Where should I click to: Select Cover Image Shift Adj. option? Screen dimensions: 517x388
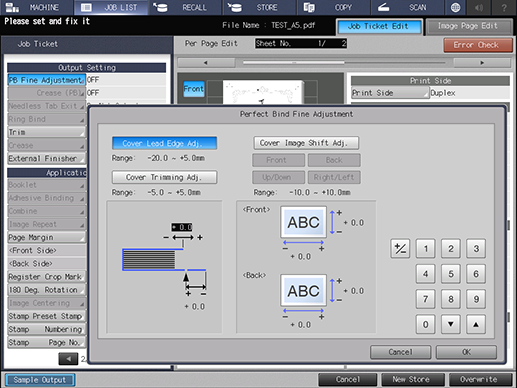pos(306,143)
